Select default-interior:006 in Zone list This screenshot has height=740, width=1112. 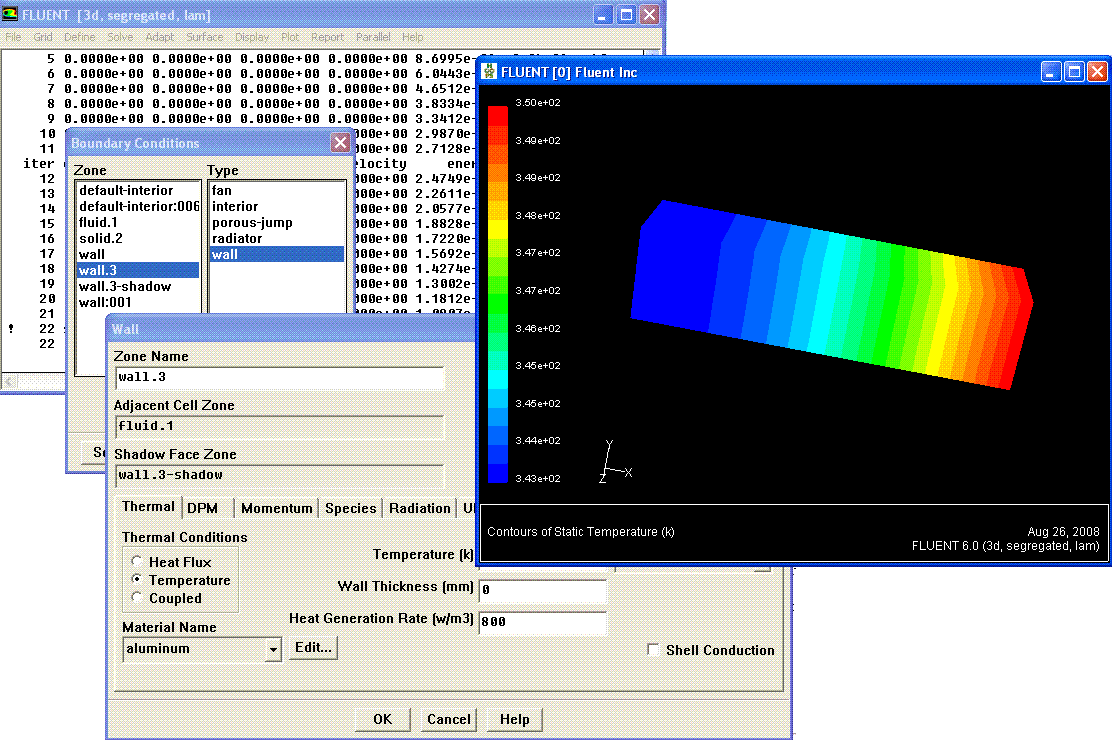(x=139, y=206)
